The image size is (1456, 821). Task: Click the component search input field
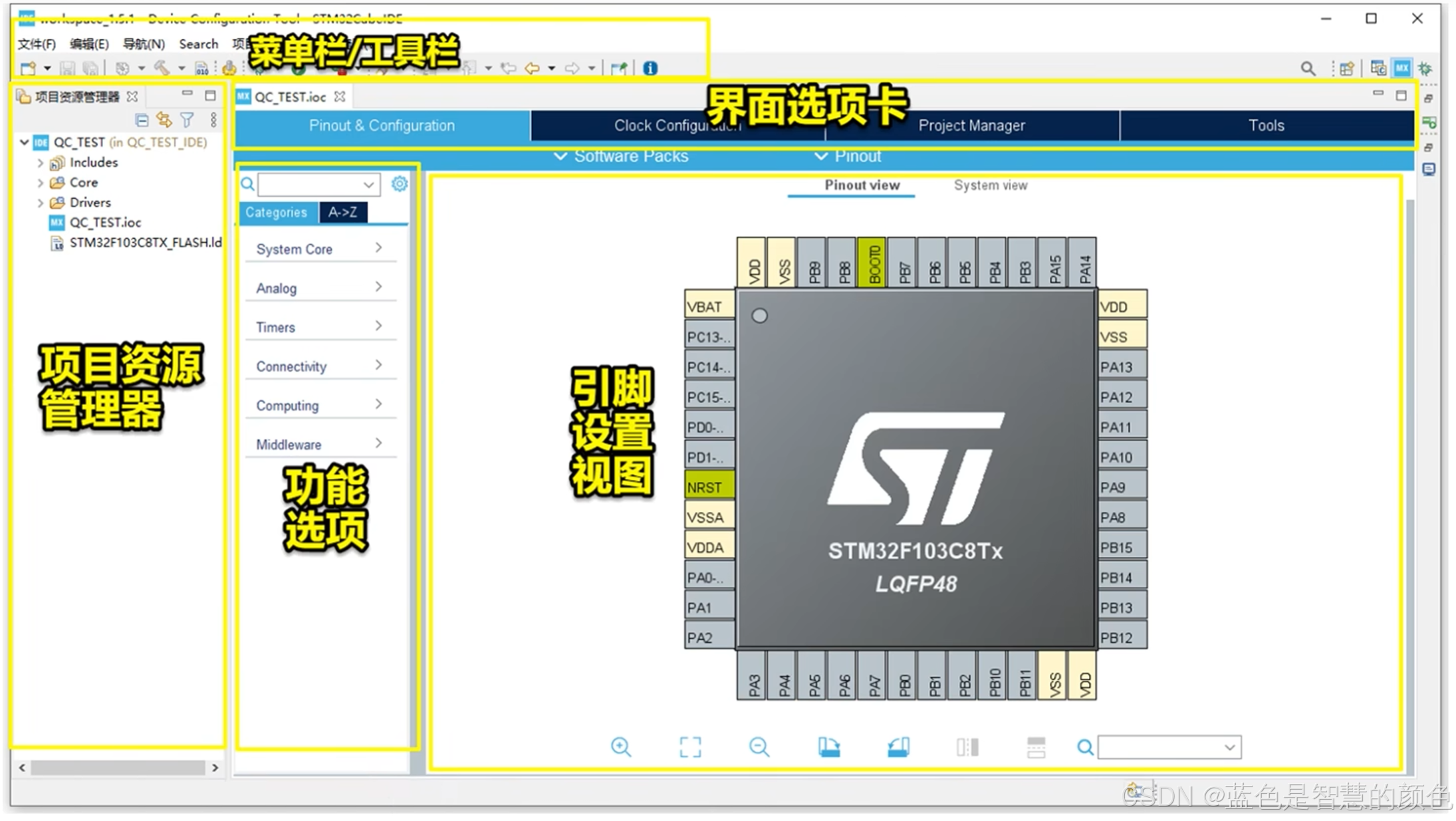[312, 184]
